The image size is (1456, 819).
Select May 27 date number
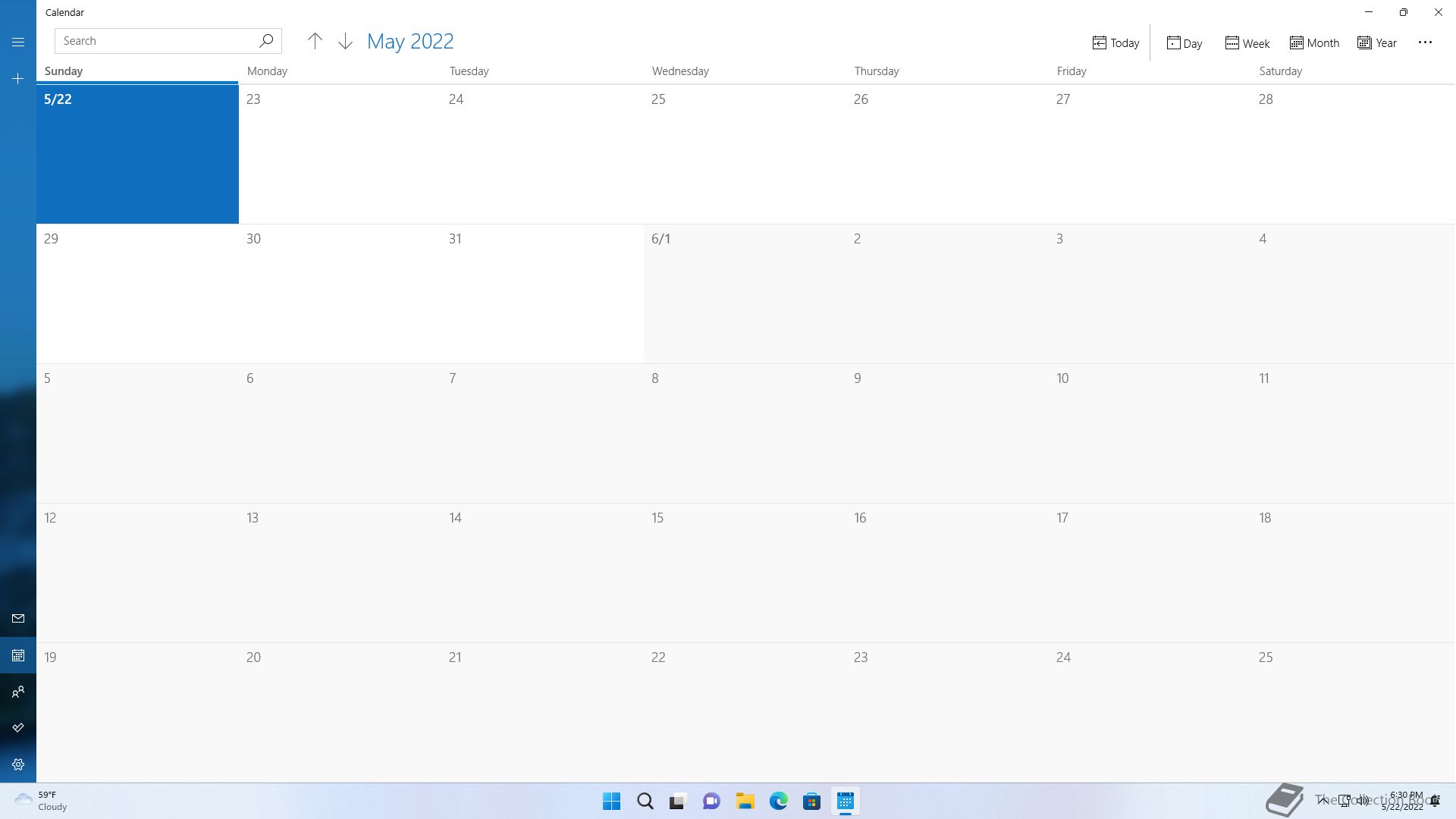pos(1063,99)
